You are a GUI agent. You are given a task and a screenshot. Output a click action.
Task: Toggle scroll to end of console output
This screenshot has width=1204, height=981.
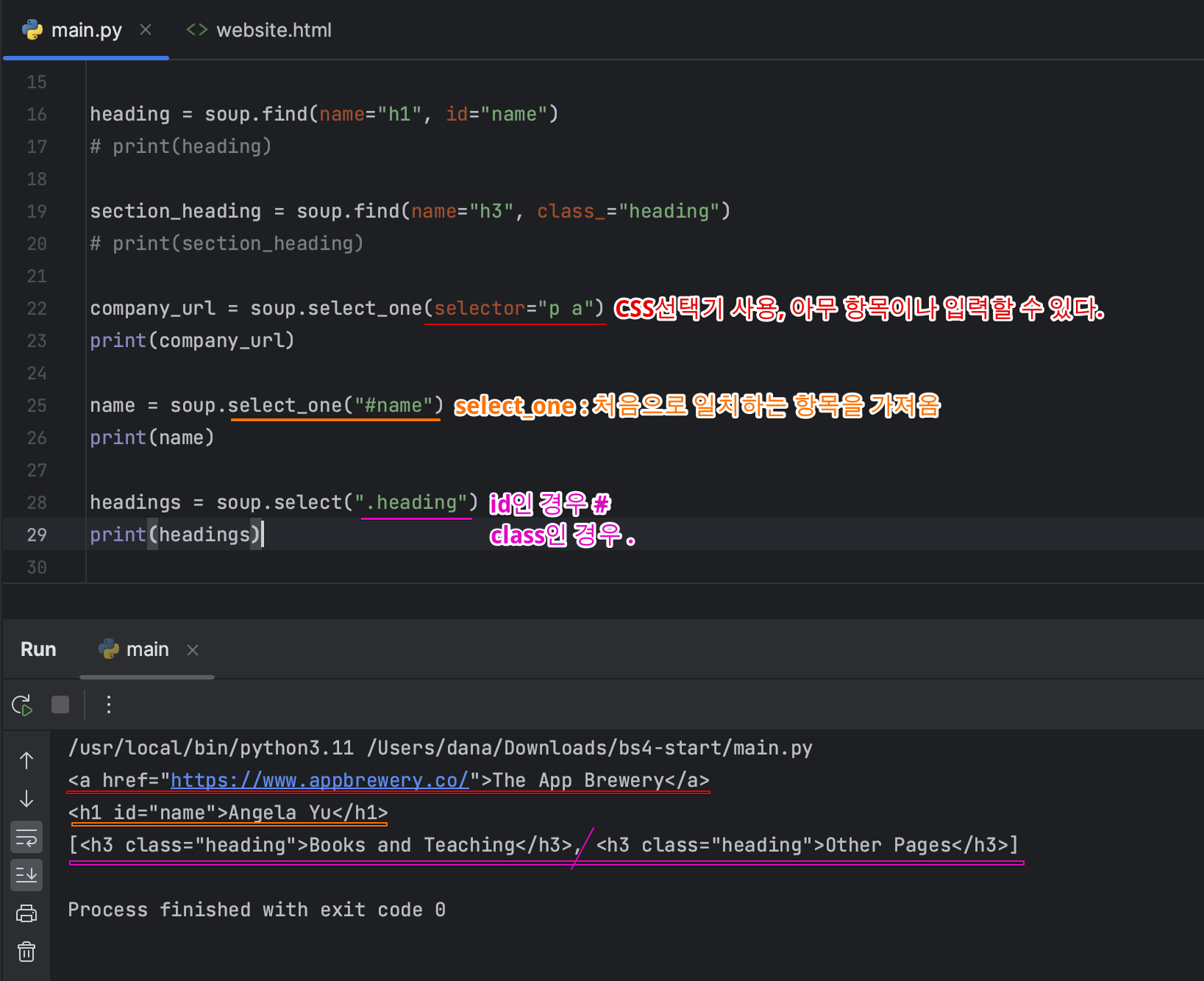tap(26, 875)
